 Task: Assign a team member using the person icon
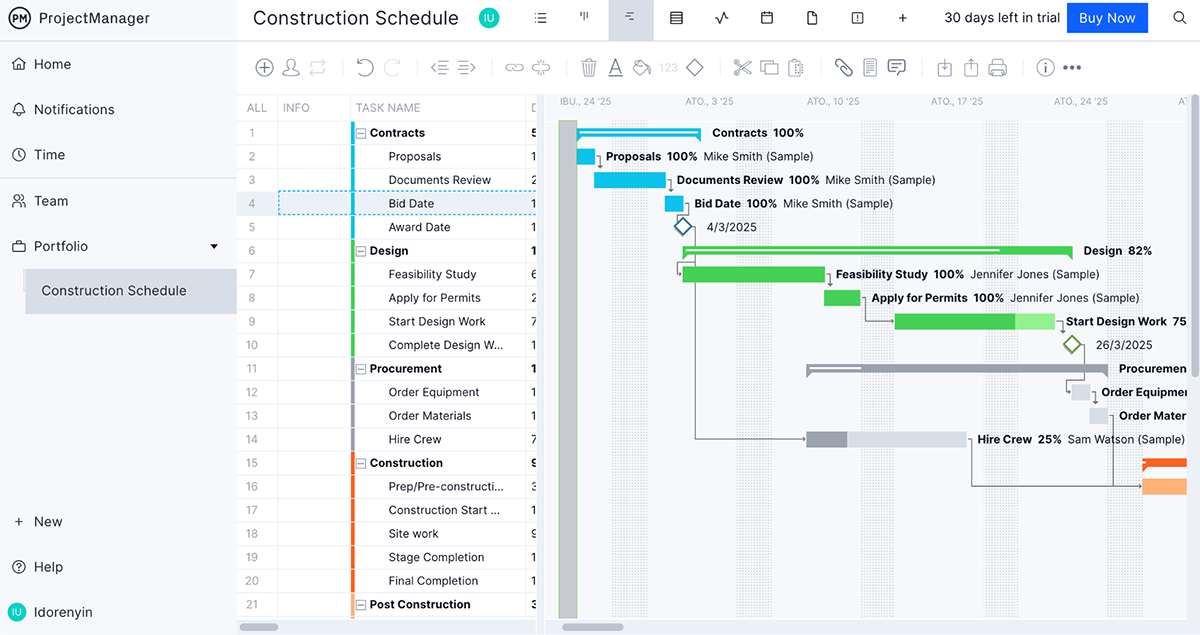pyautogui.click(x=289, y=67)
